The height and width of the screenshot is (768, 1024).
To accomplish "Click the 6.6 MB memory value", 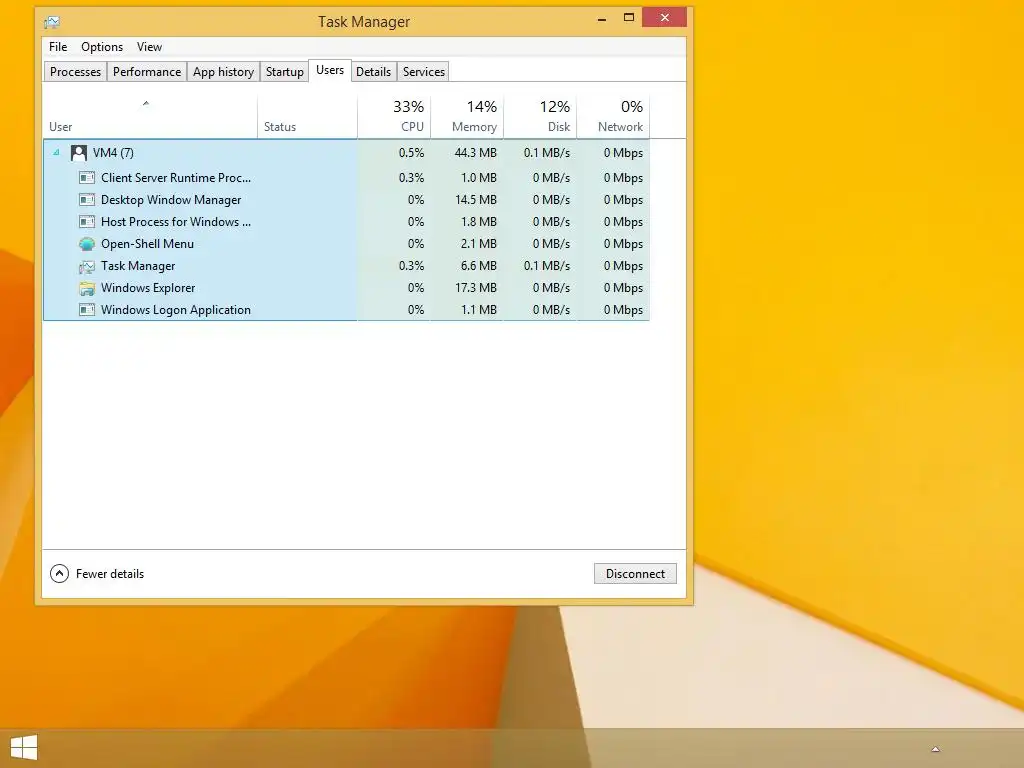I will 479,266.
